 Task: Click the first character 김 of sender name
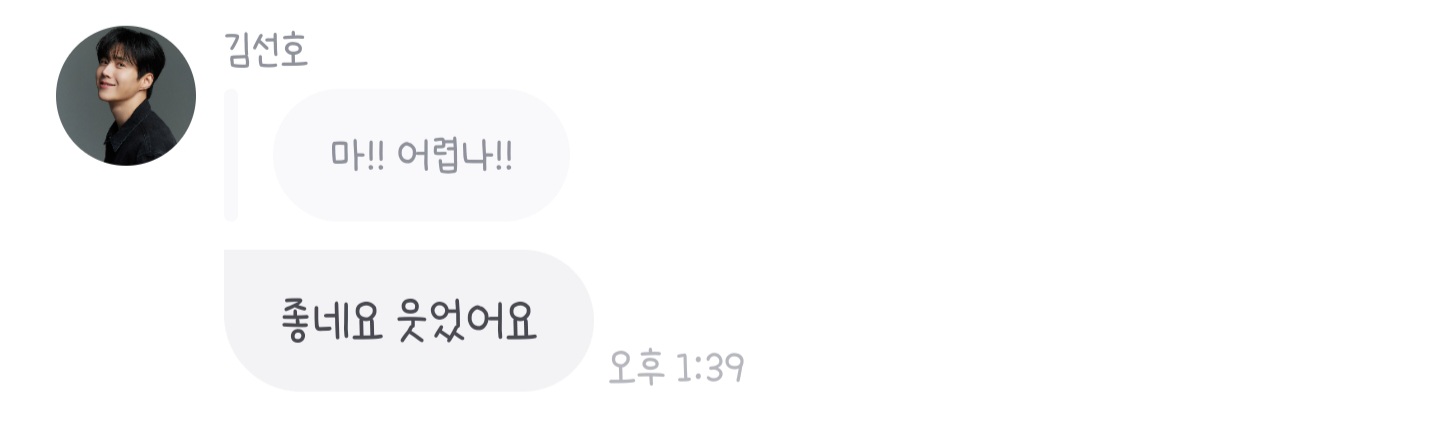240,50
